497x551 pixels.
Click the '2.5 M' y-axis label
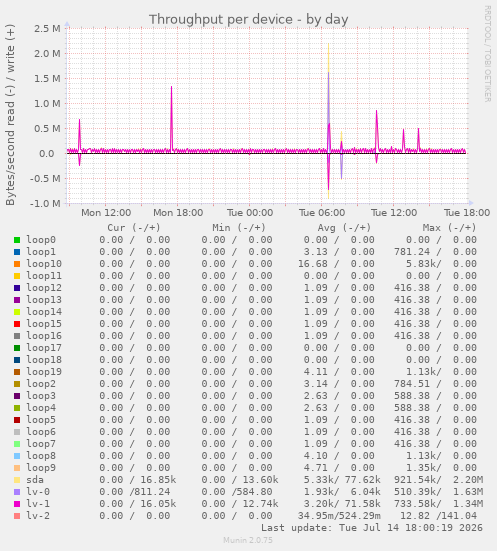point(47,28)
